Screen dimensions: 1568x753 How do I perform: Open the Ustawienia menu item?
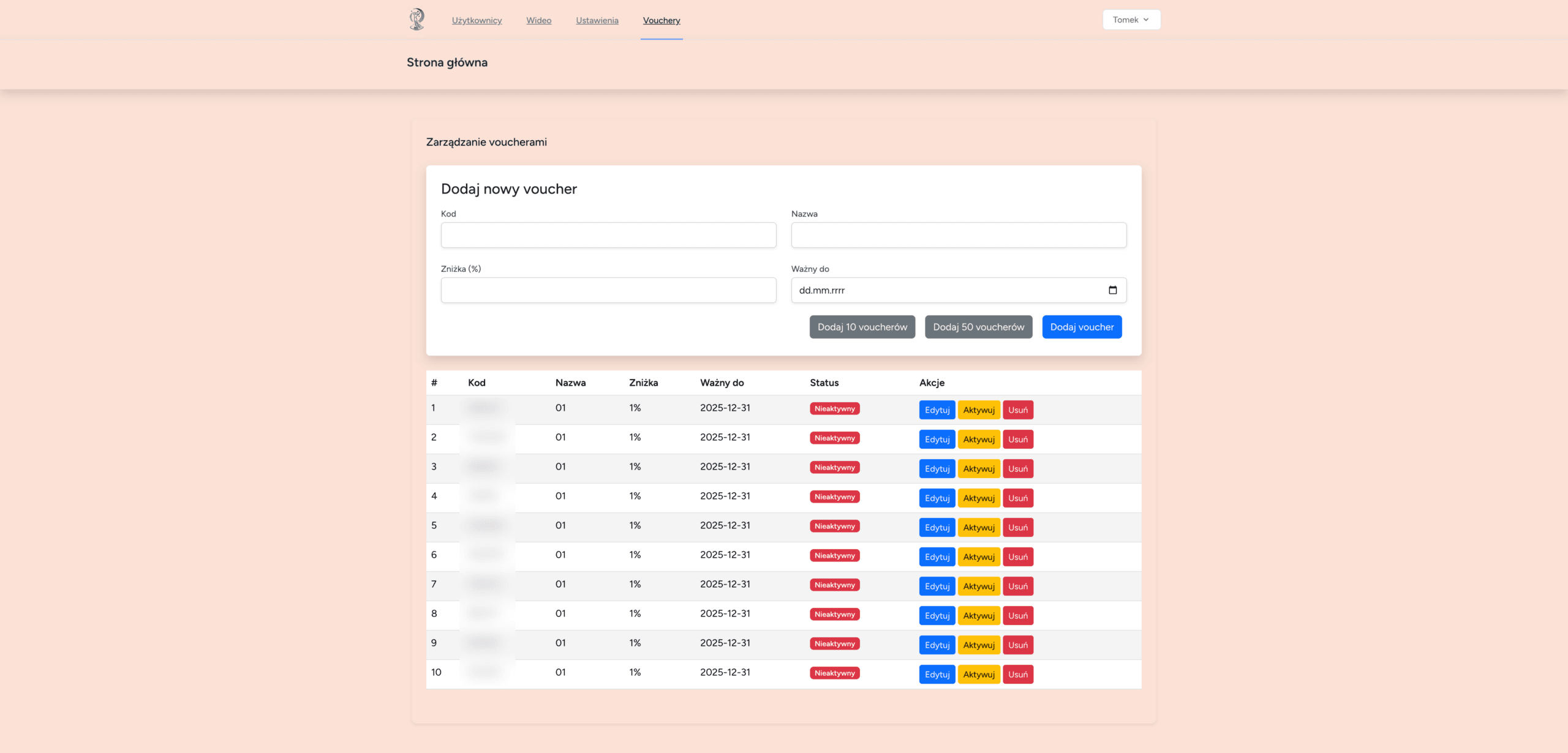[x=597, y=20]
